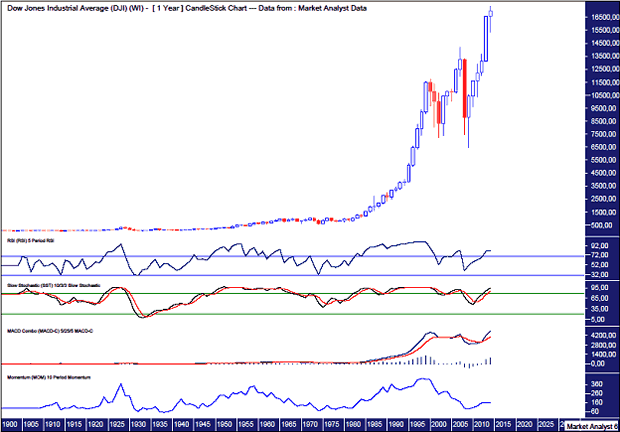Click the 2500,00 price axis value

pyautogui.click(x=605, y=199)
